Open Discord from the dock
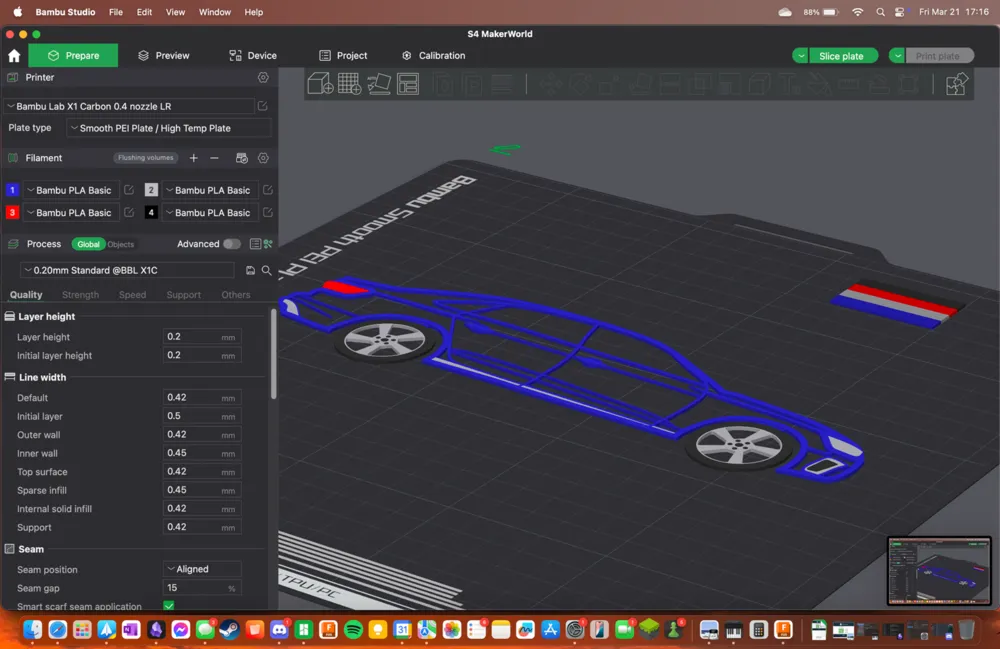 point(279,630)
